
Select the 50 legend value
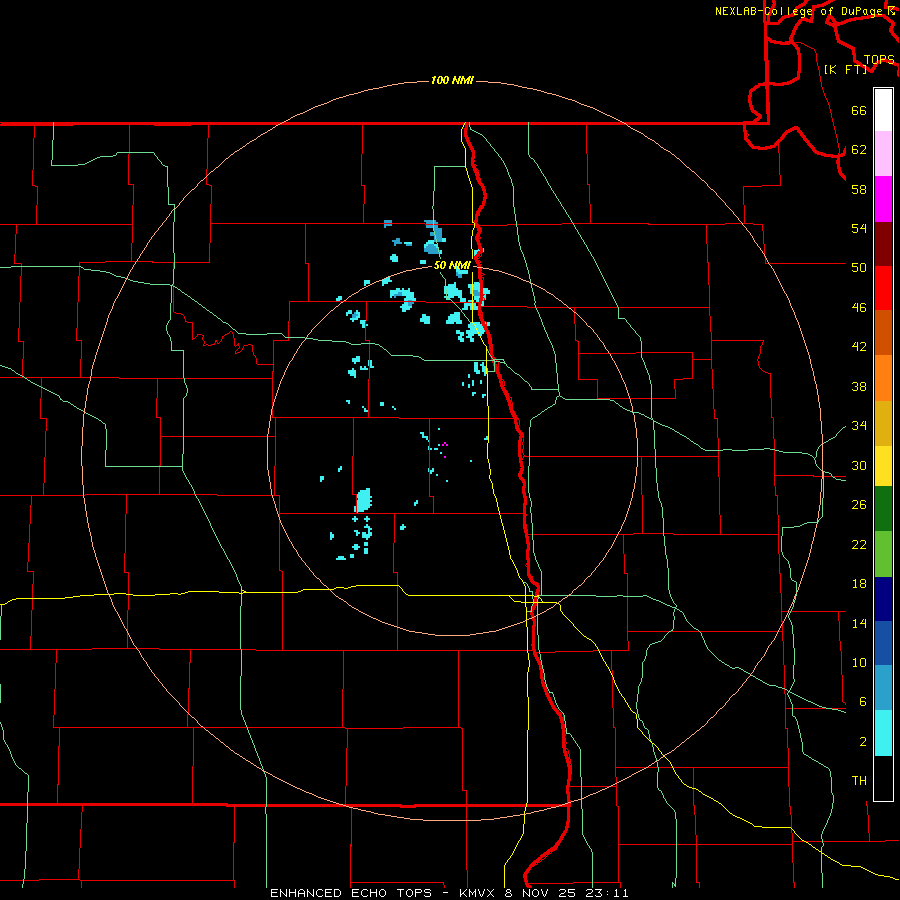coord(859,267)
